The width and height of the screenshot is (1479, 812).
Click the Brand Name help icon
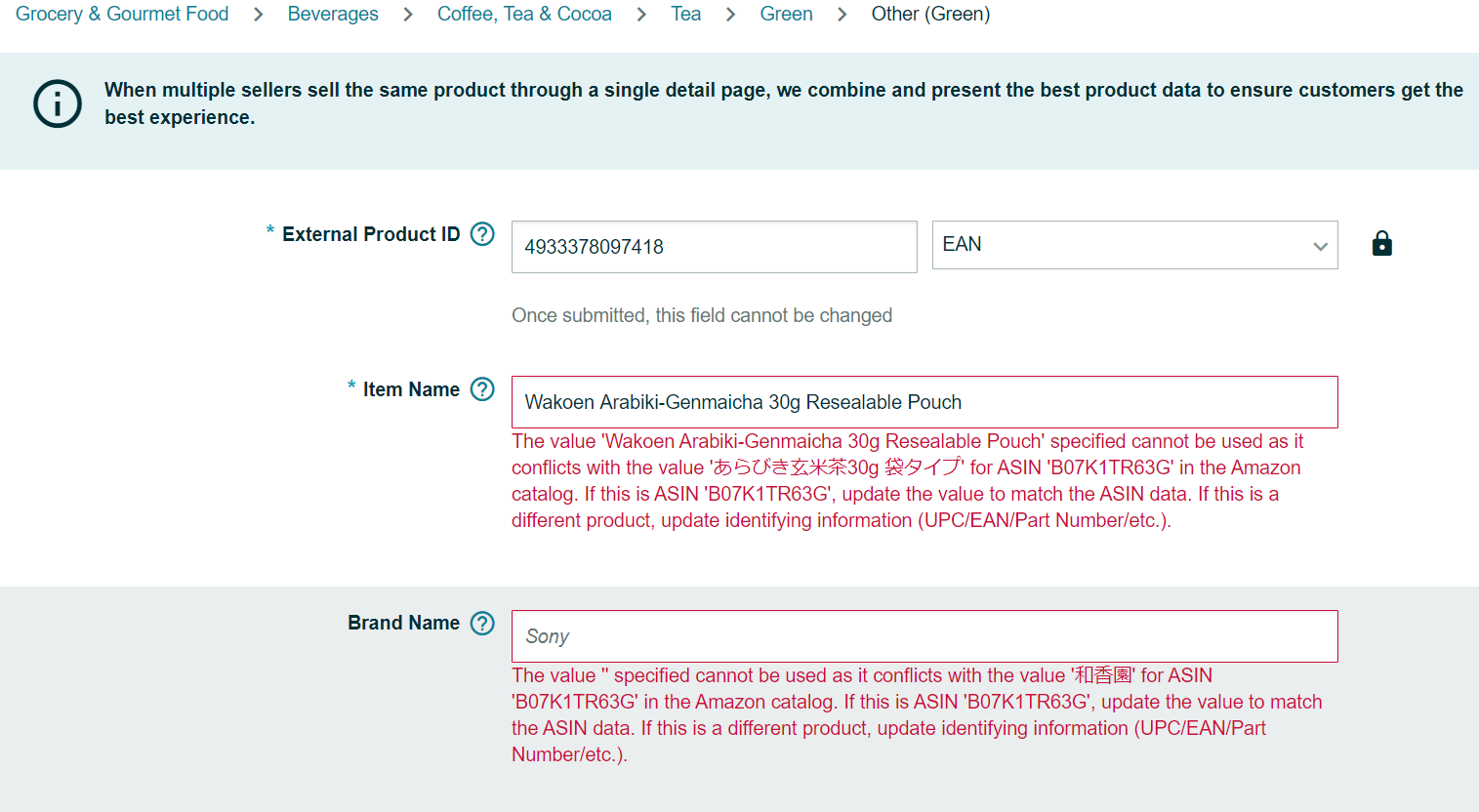[x=482, y=623]
